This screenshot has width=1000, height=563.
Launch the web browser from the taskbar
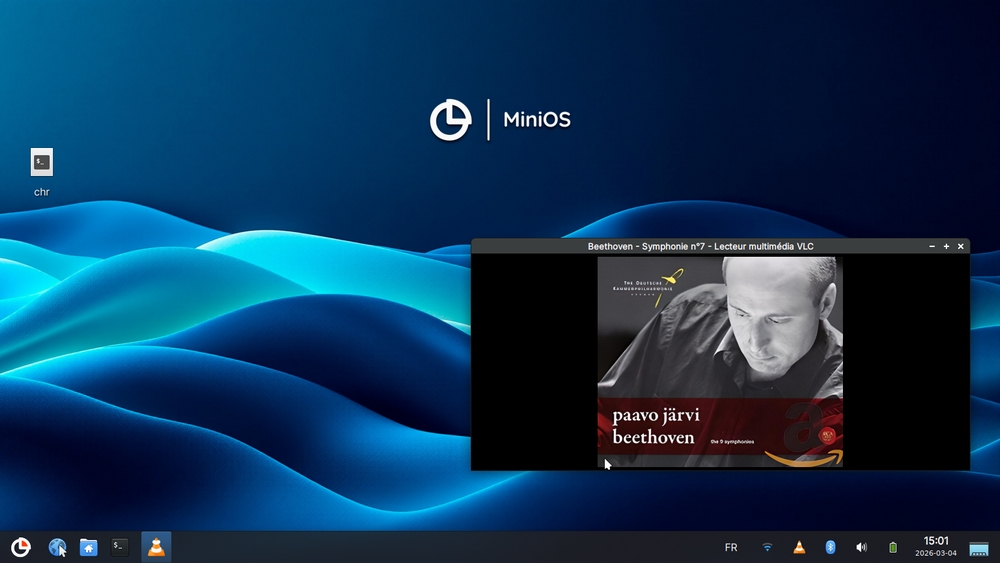coord(57,547)
